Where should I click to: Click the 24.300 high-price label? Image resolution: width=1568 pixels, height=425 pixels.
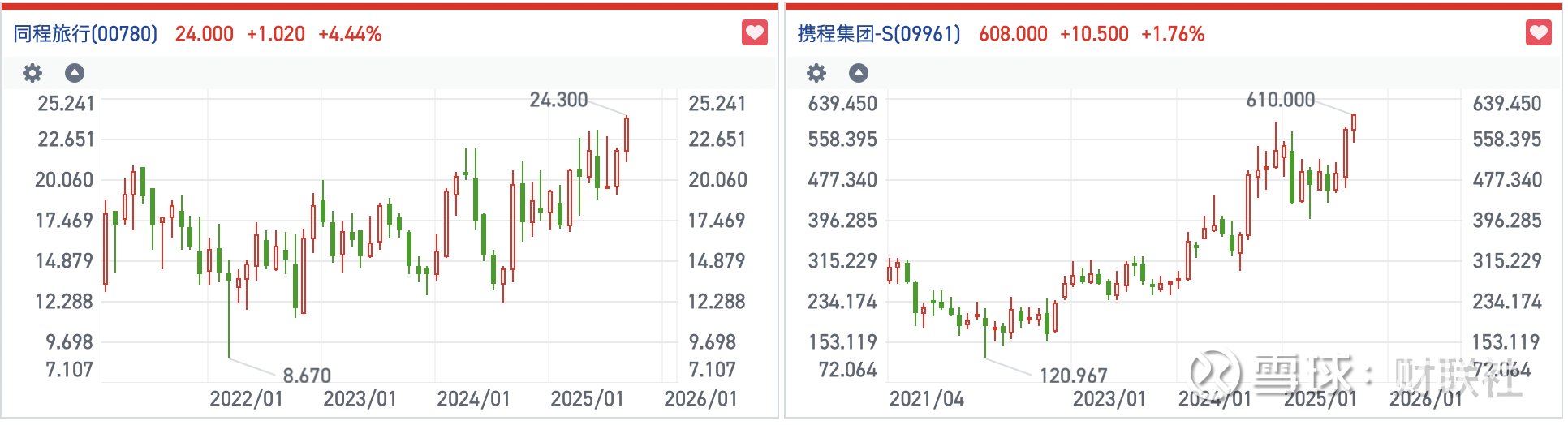point(558,100)
